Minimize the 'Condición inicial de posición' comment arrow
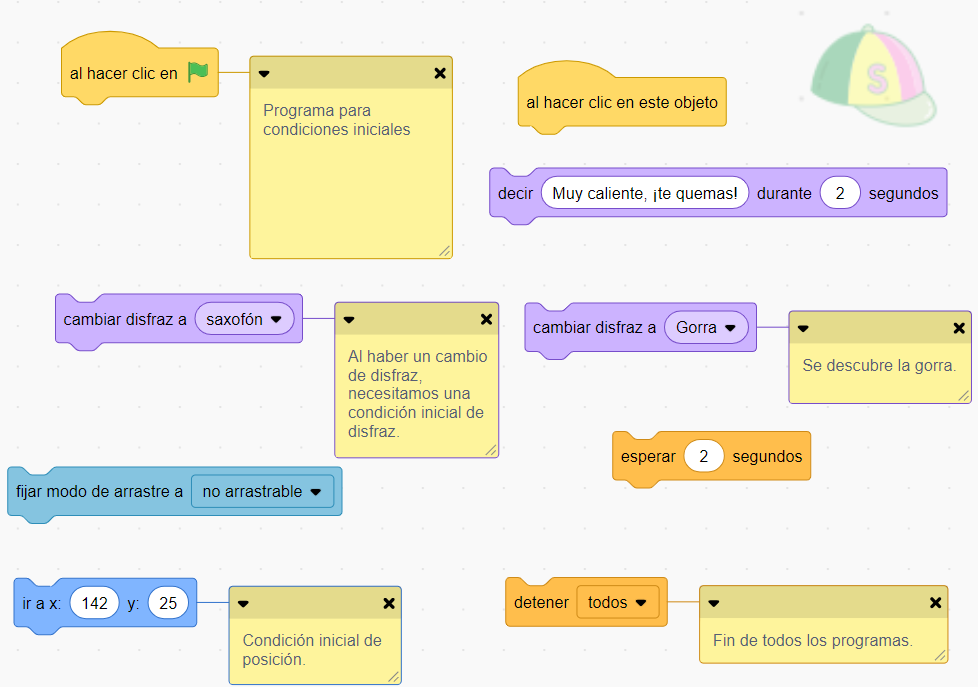This screenshot has width=978, height=687. point(243,603)
